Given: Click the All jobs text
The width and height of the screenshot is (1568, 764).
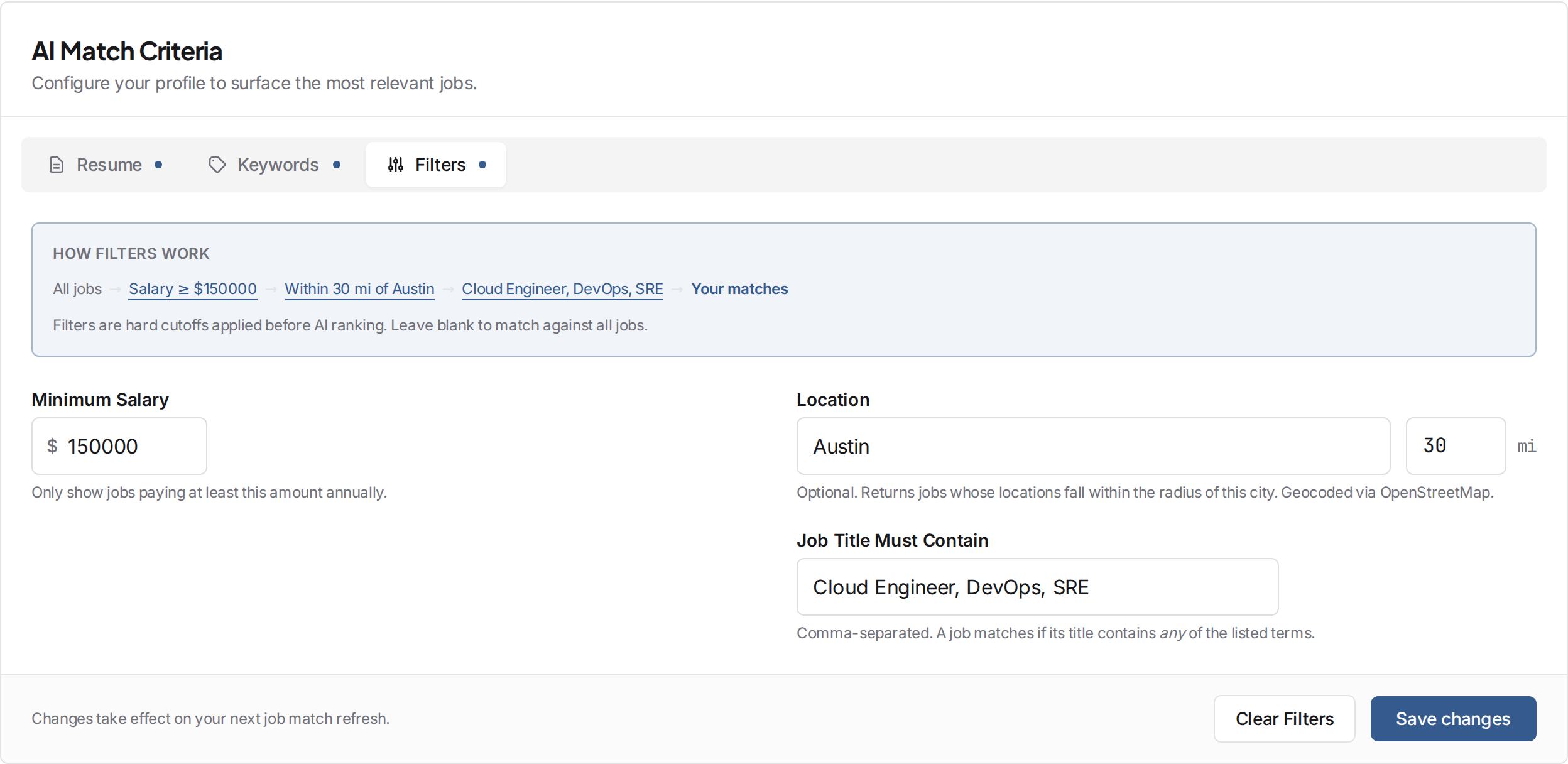Looking at the screenshot, I should pos(77,289).
